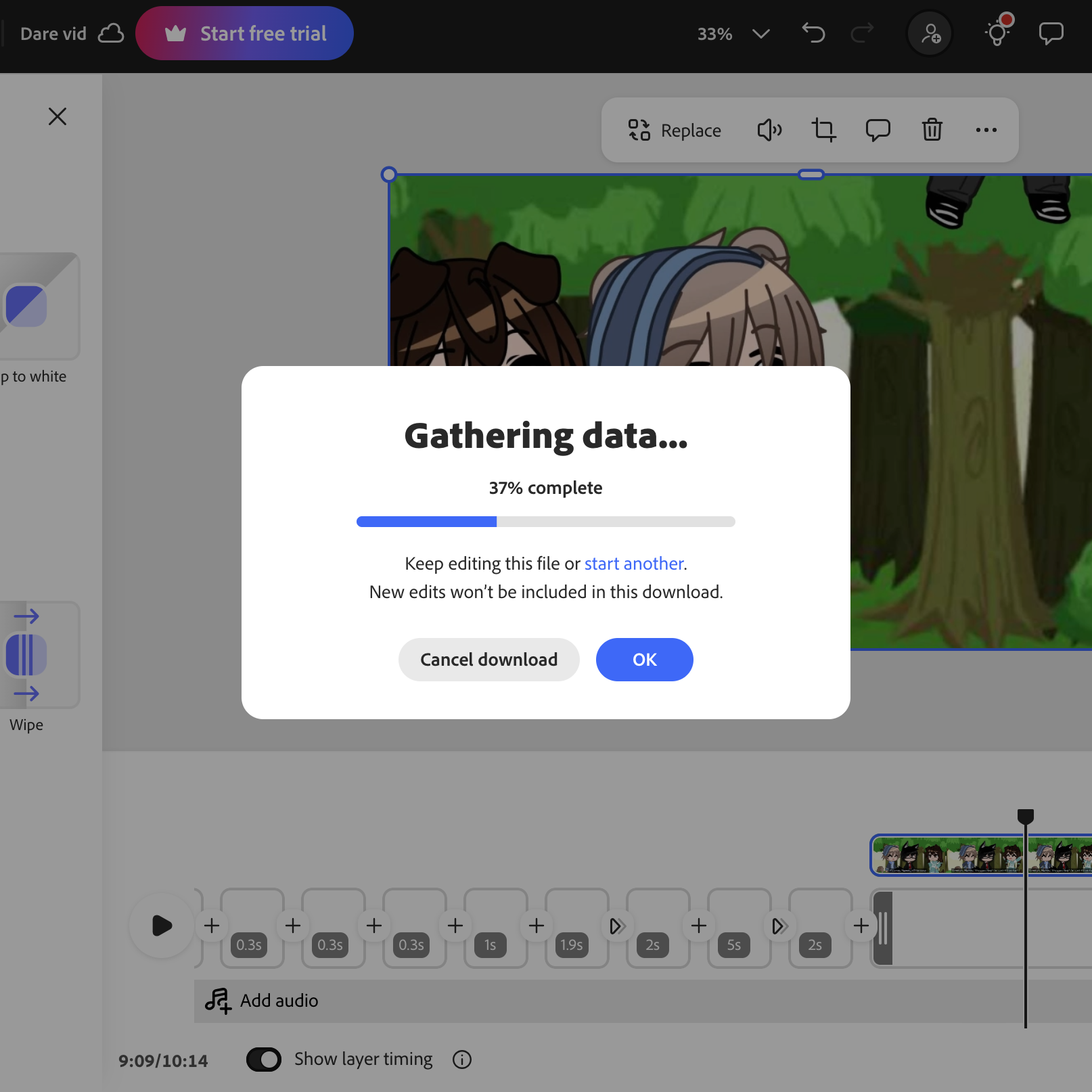Click the top rotate handle on video
Image resolution: width=1092 pixels, height=1092 pixels.
[x=811, y=175]
